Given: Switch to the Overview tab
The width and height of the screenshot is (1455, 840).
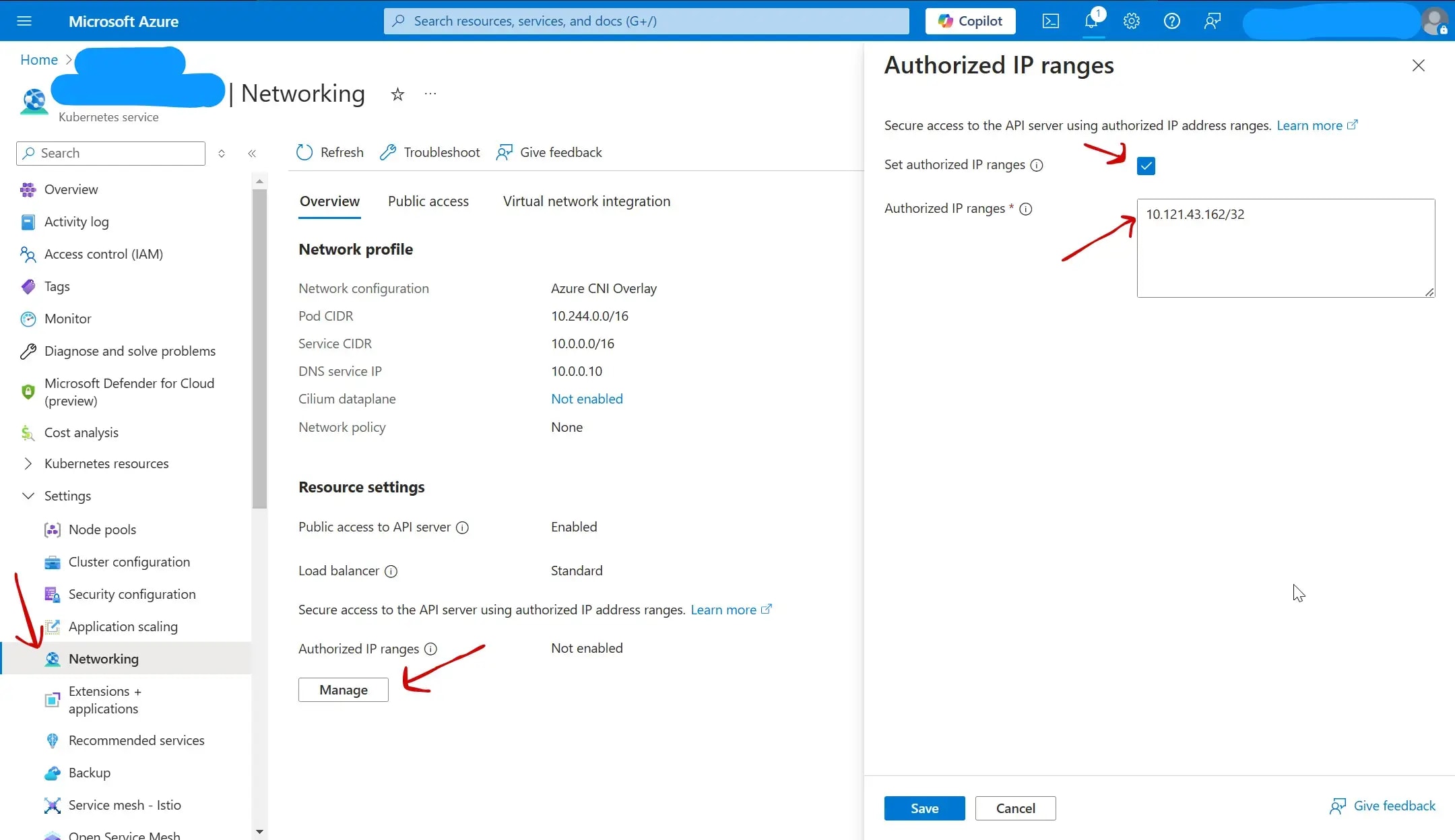Looking at the screenshot, I should pyautogui.click(x=329, y=201).
